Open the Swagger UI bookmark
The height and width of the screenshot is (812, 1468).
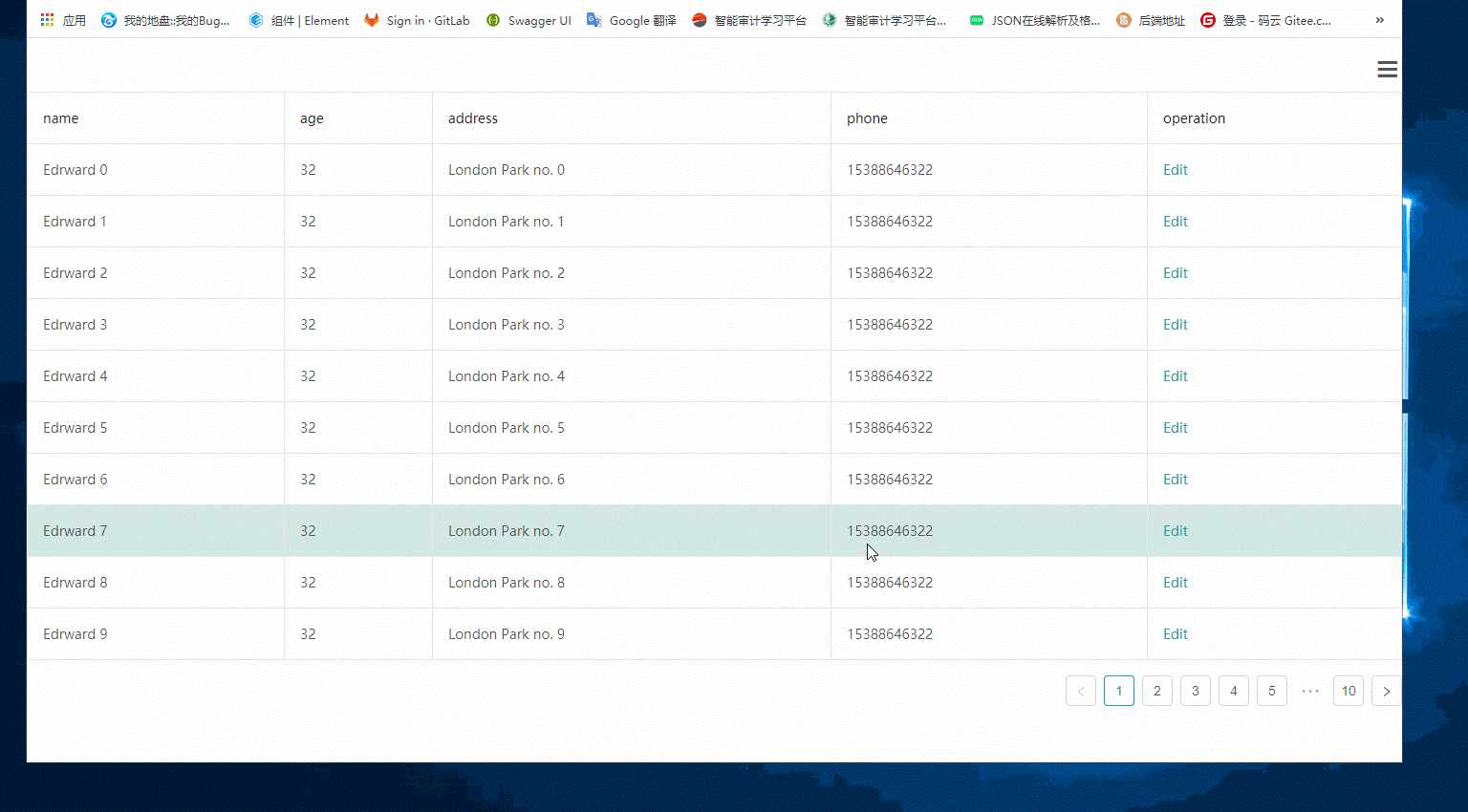[529, 20]
